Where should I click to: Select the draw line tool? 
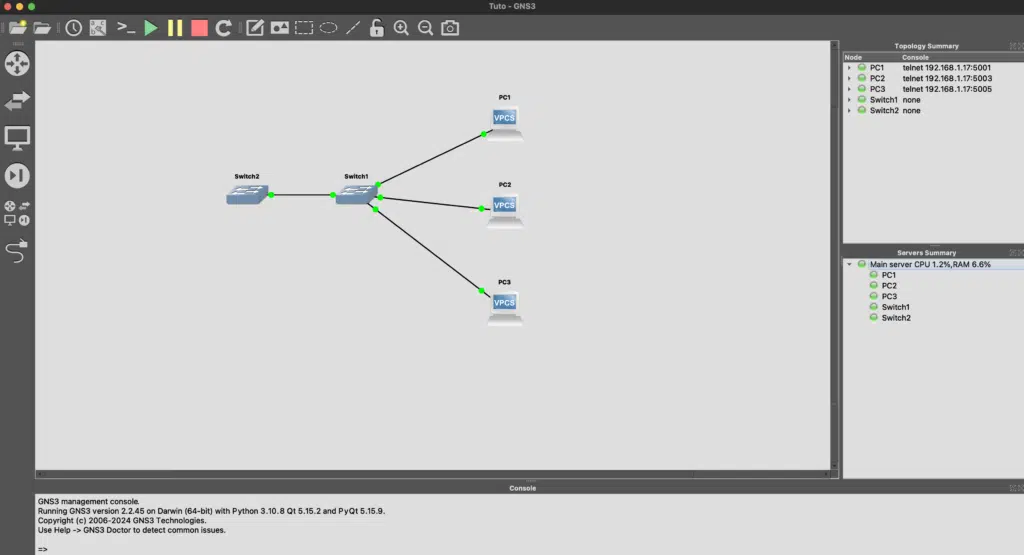[x=353, y=28]
